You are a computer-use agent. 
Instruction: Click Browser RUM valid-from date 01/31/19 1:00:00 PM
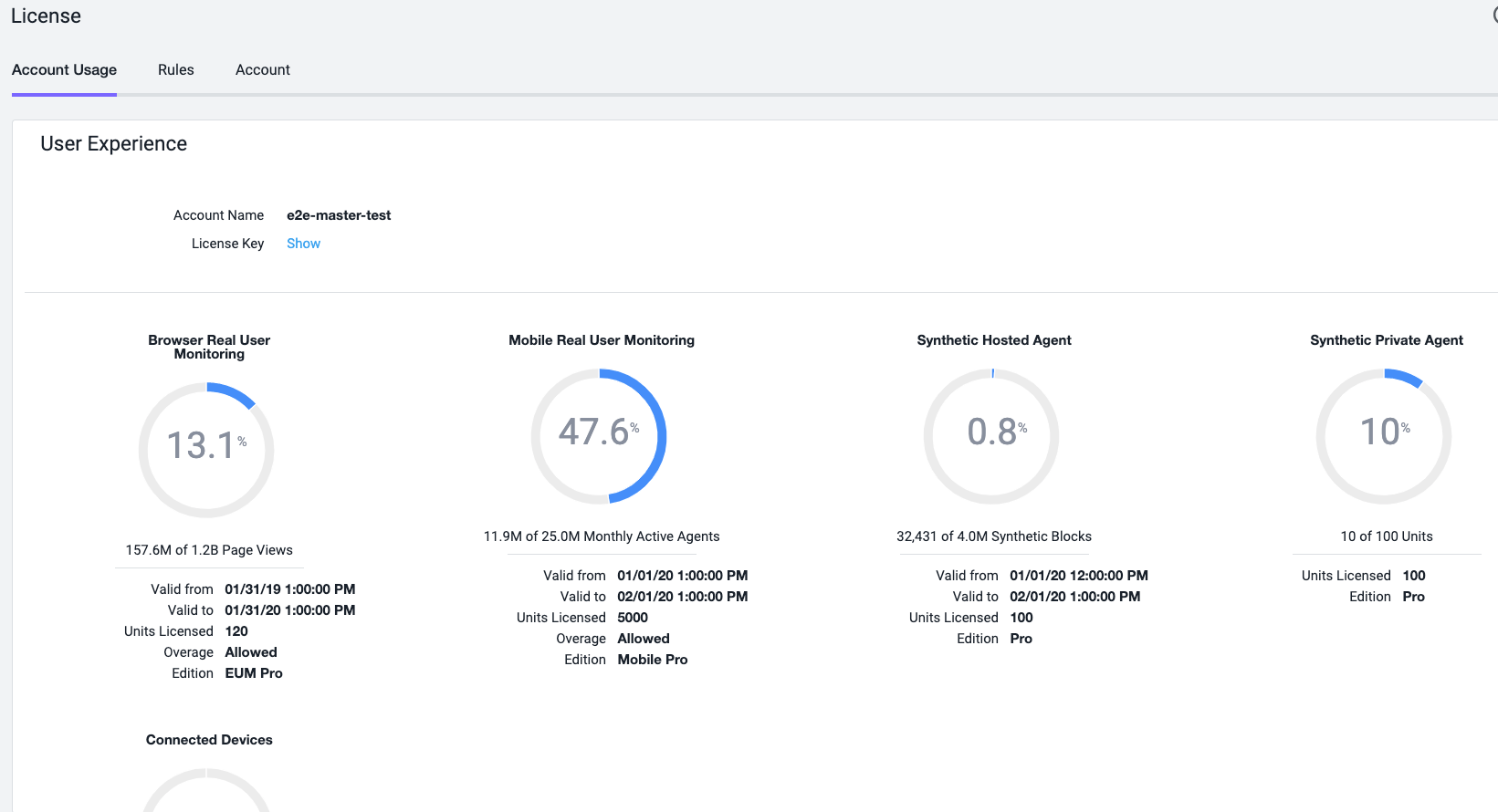[290, 589]
